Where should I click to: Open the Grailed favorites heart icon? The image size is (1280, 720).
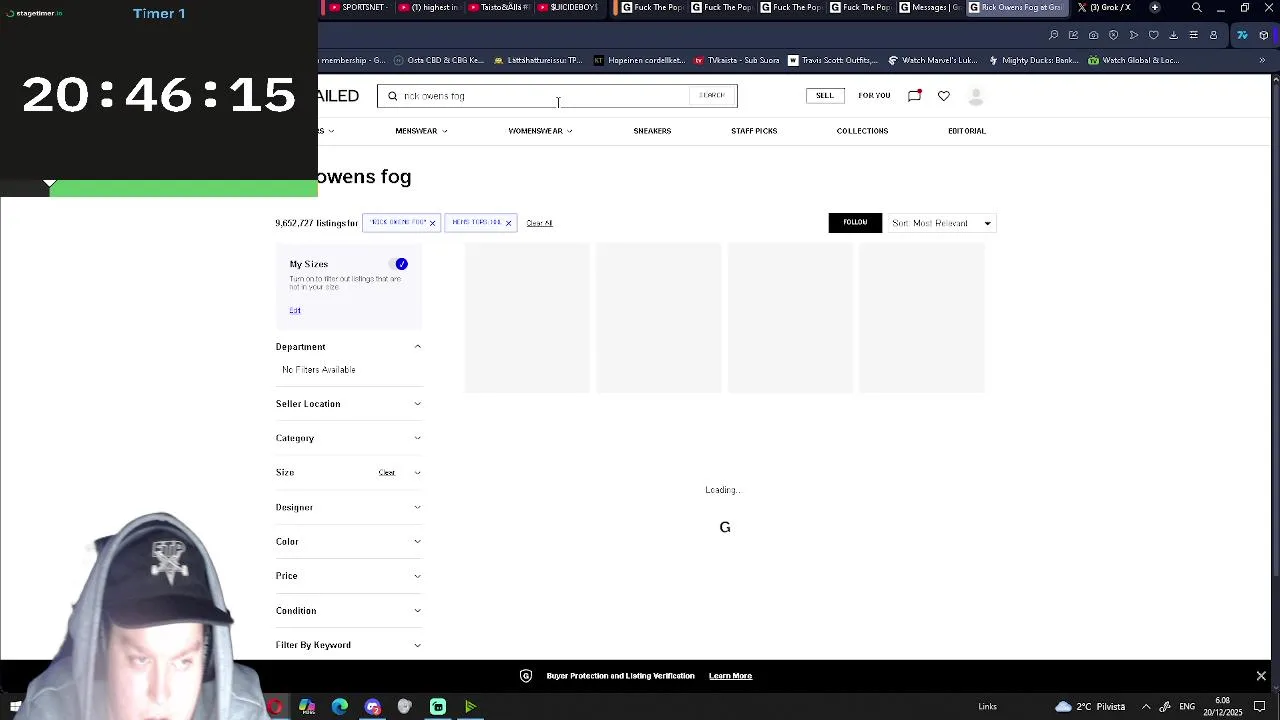(x=943, y=95)
